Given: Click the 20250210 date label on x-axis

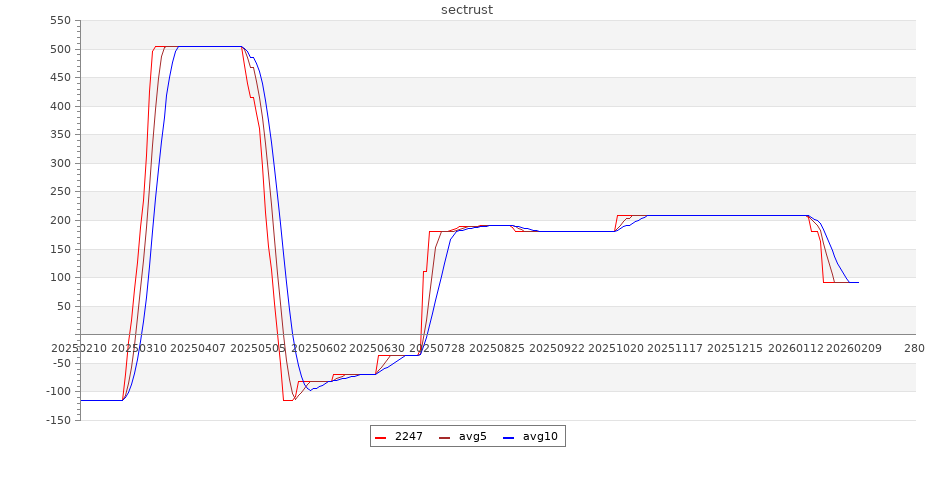Looking at the screenshot, I should click(79, 348).
